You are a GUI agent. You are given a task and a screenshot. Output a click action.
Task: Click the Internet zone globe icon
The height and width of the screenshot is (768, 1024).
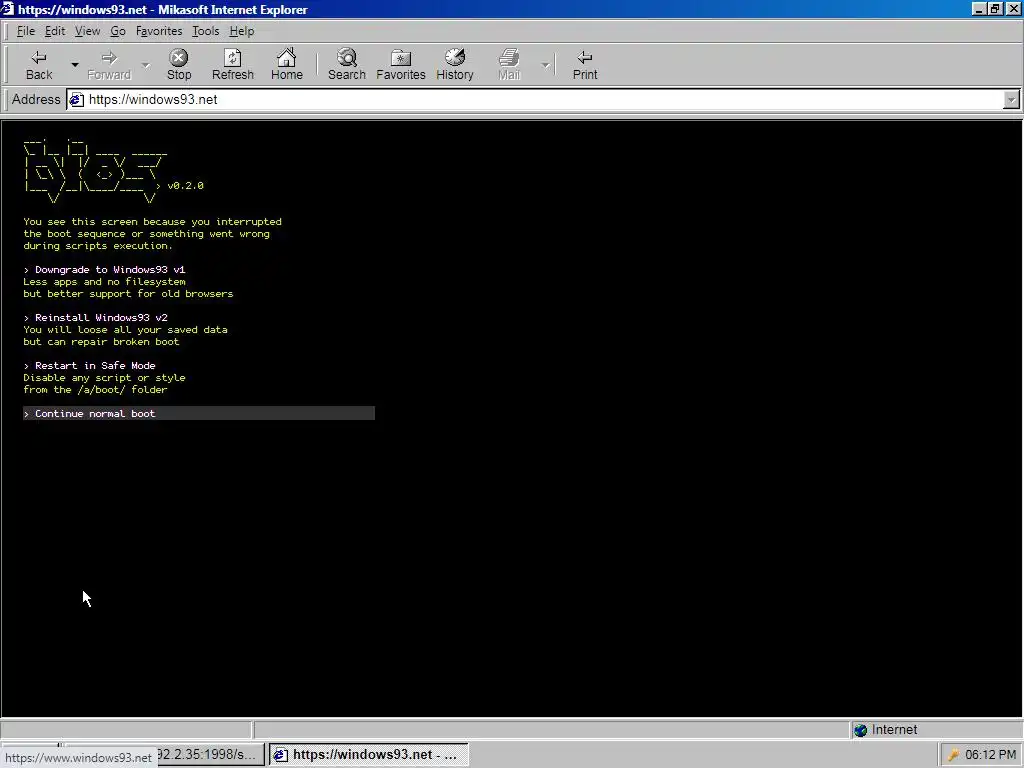click(x=861, y=730)
